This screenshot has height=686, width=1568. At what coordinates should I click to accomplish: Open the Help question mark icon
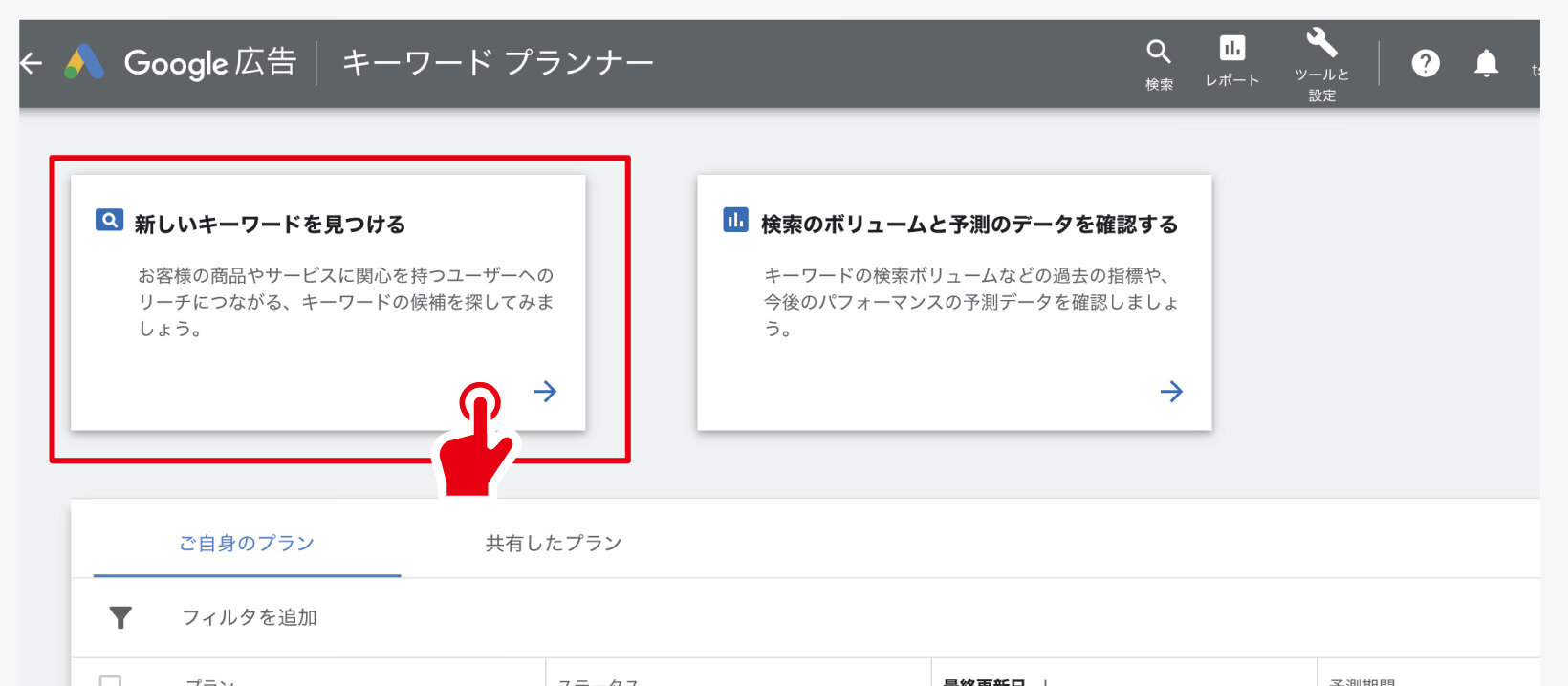point(1425,63)
